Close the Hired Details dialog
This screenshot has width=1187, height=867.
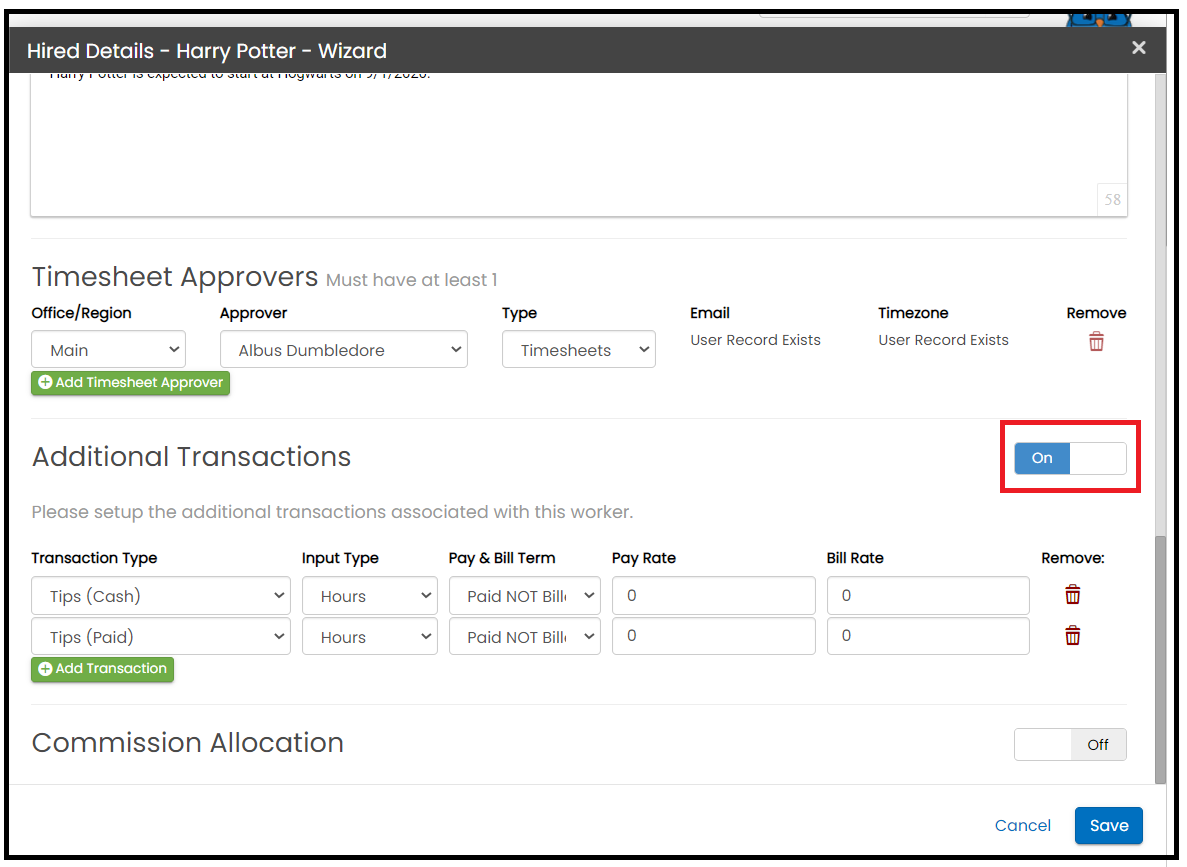[1139, 48]
